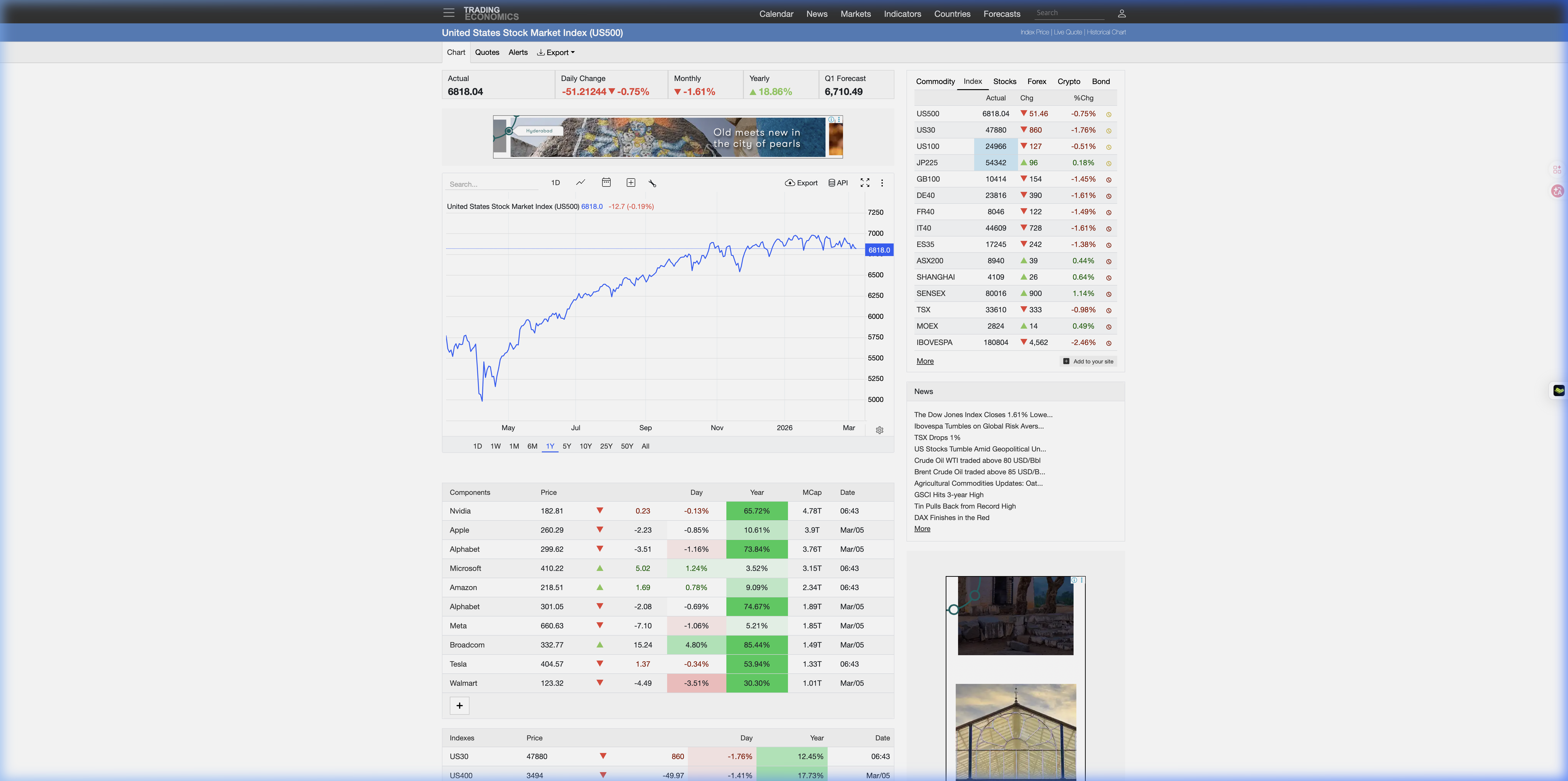Switch chart range to 6M
Viewport: 1568px width, 781px height.
532,446
